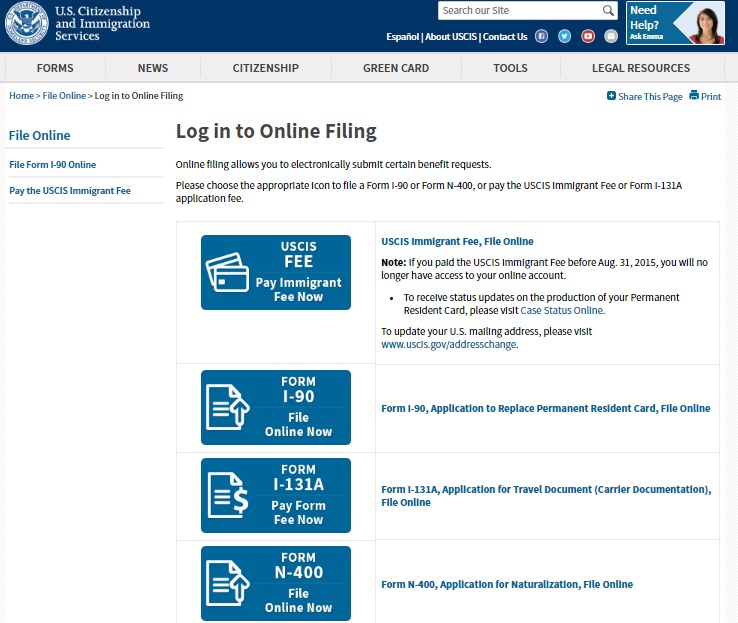Open the USCIS Twitter icon
The width and height of the screenshot is (738, 623).
pos(565,36)
